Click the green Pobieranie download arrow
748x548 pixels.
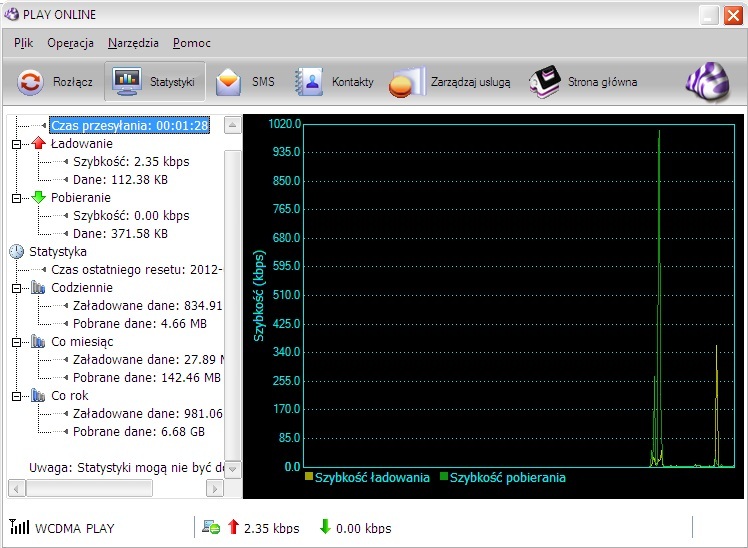[39, 197]
